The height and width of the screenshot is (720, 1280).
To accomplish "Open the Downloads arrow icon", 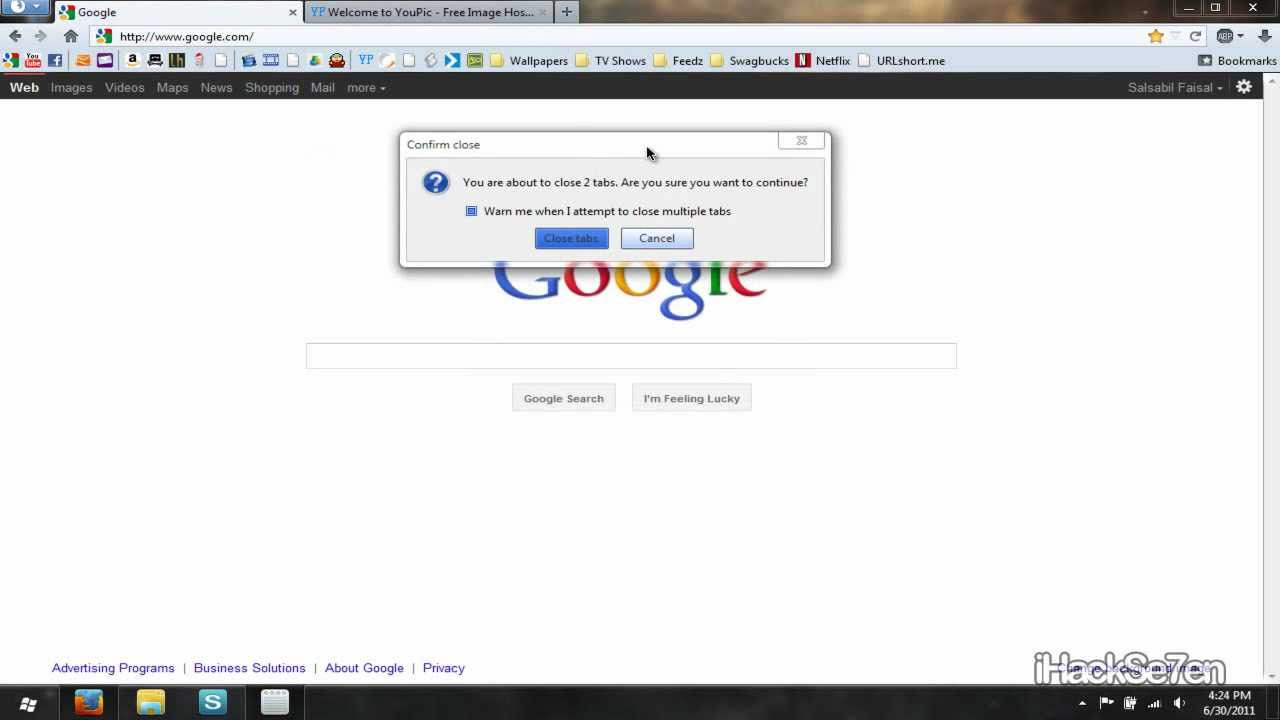I will tap(1265, 36).
